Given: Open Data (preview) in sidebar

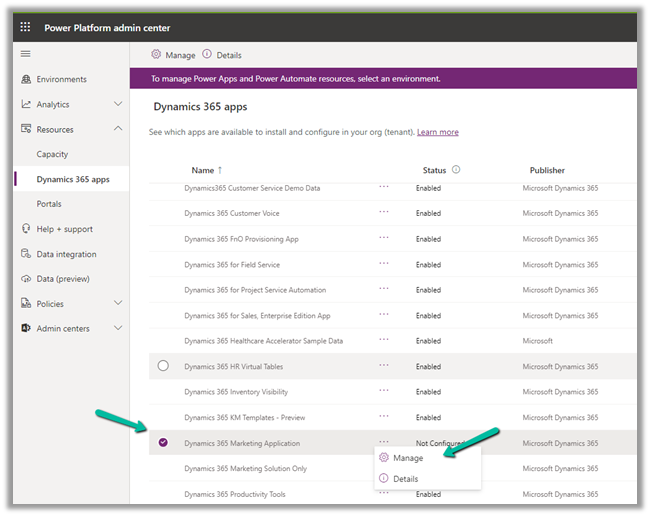Looking at the screenshot, I should point(63,279).
